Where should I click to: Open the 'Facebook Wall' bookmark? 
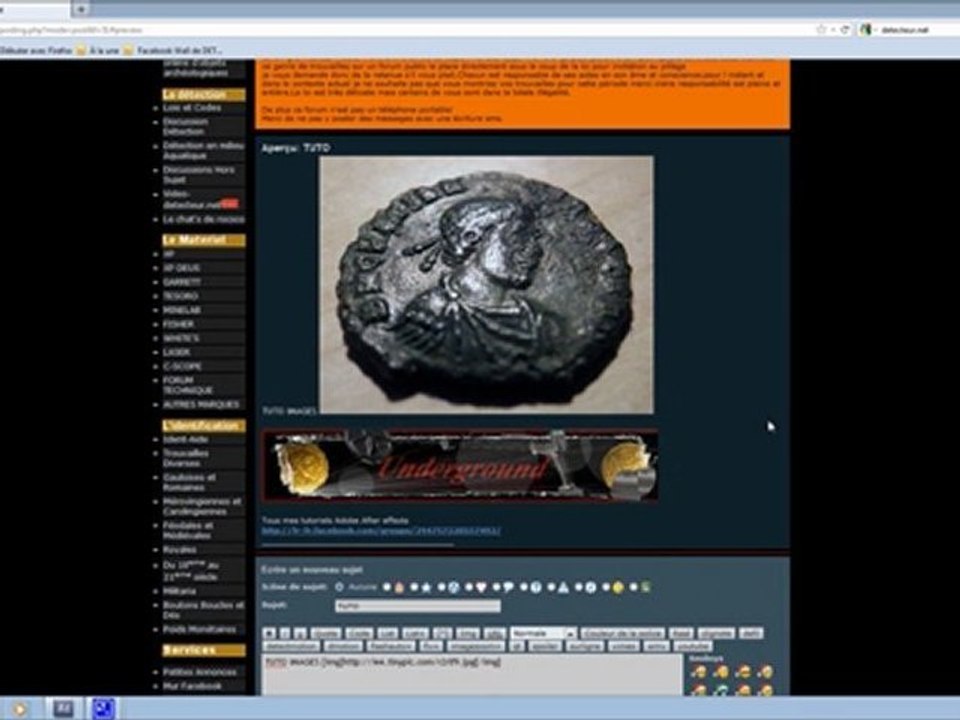click(173, 50)
